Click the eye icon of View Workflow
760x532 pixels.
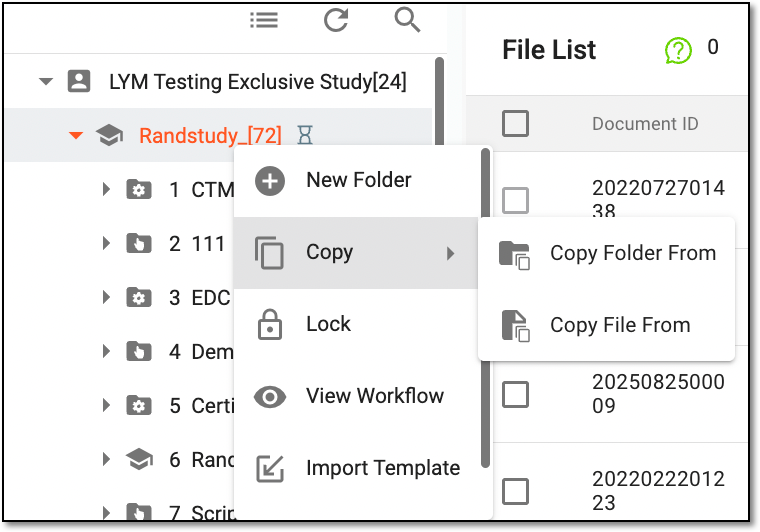270,397
